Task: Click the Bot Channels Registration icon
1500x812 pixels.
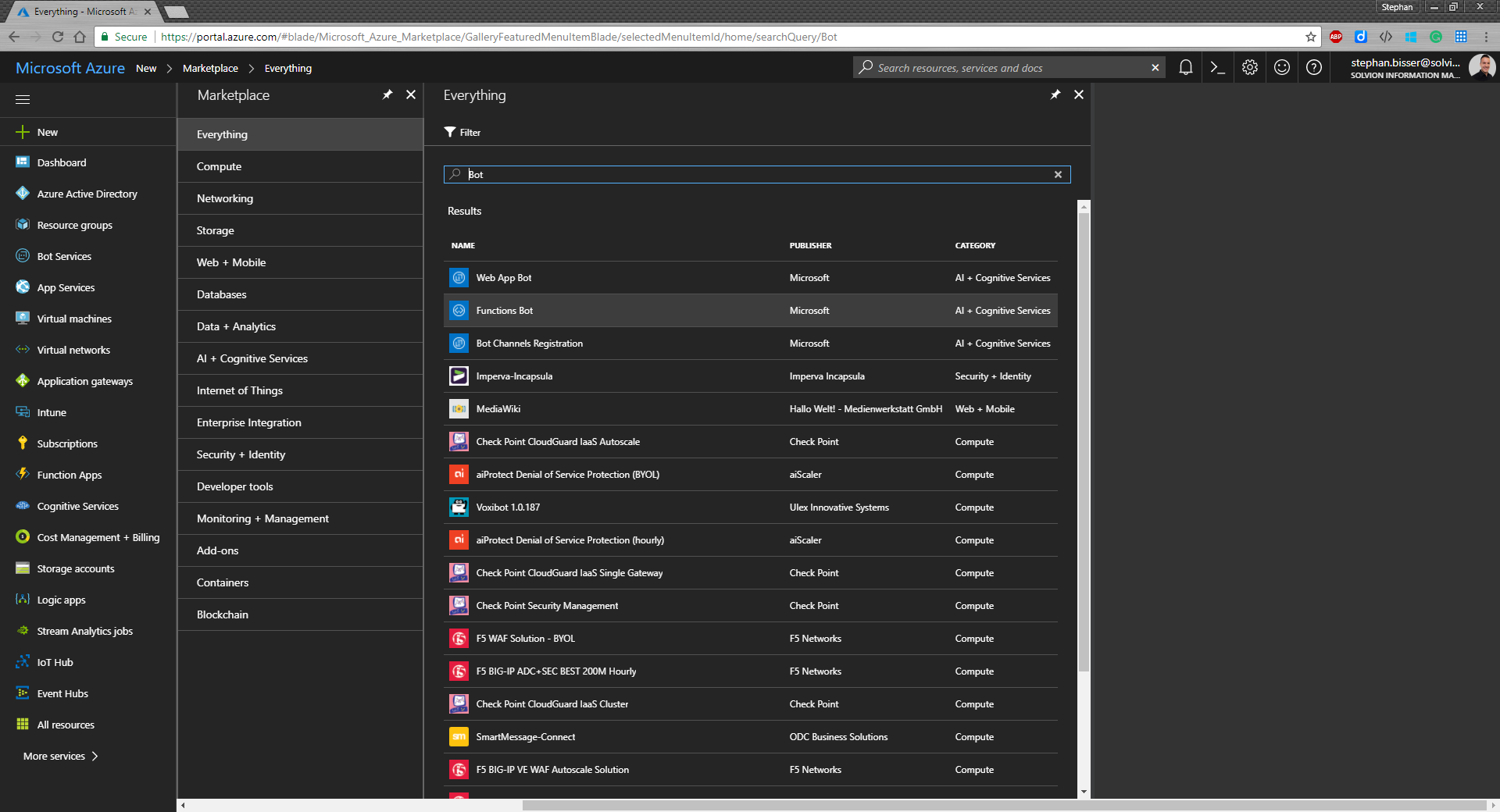Action: 459,344
